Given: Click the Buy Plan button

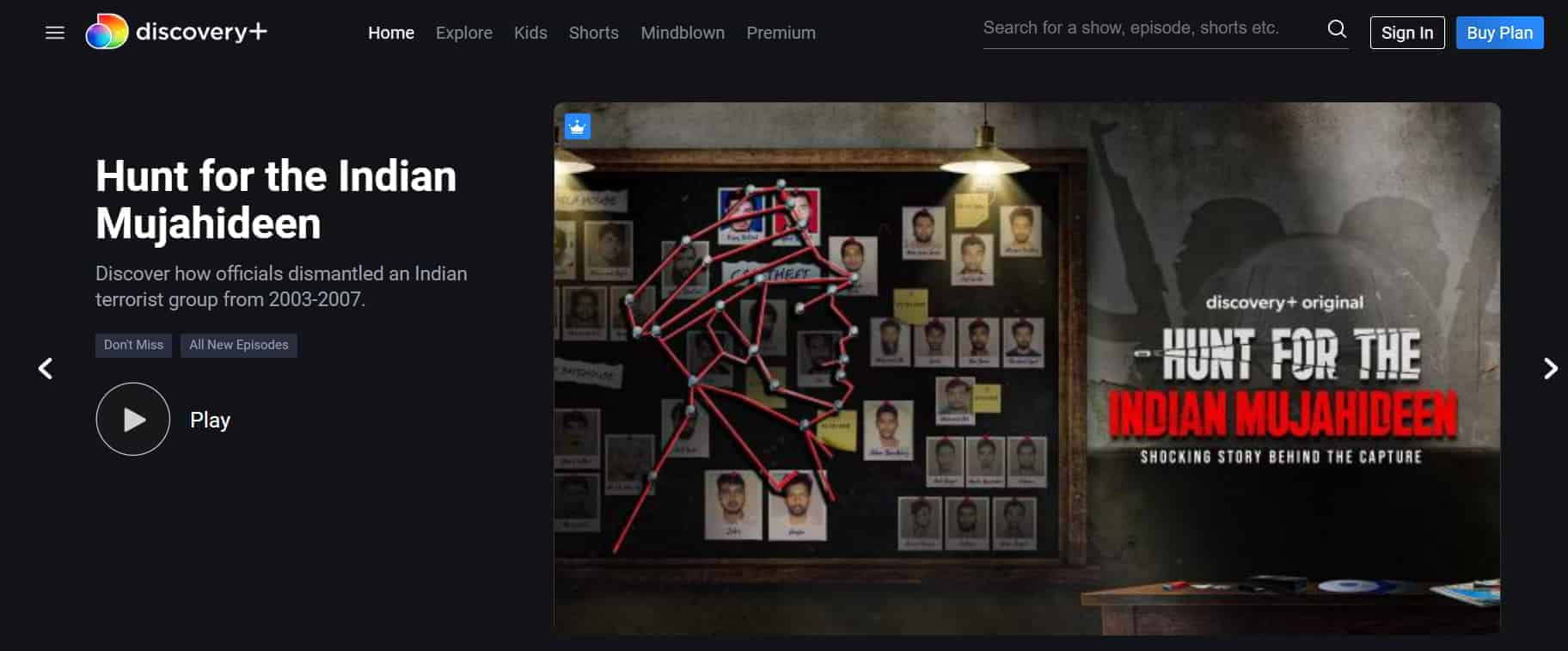Looking at the screenshot, I should (1500, 33).
